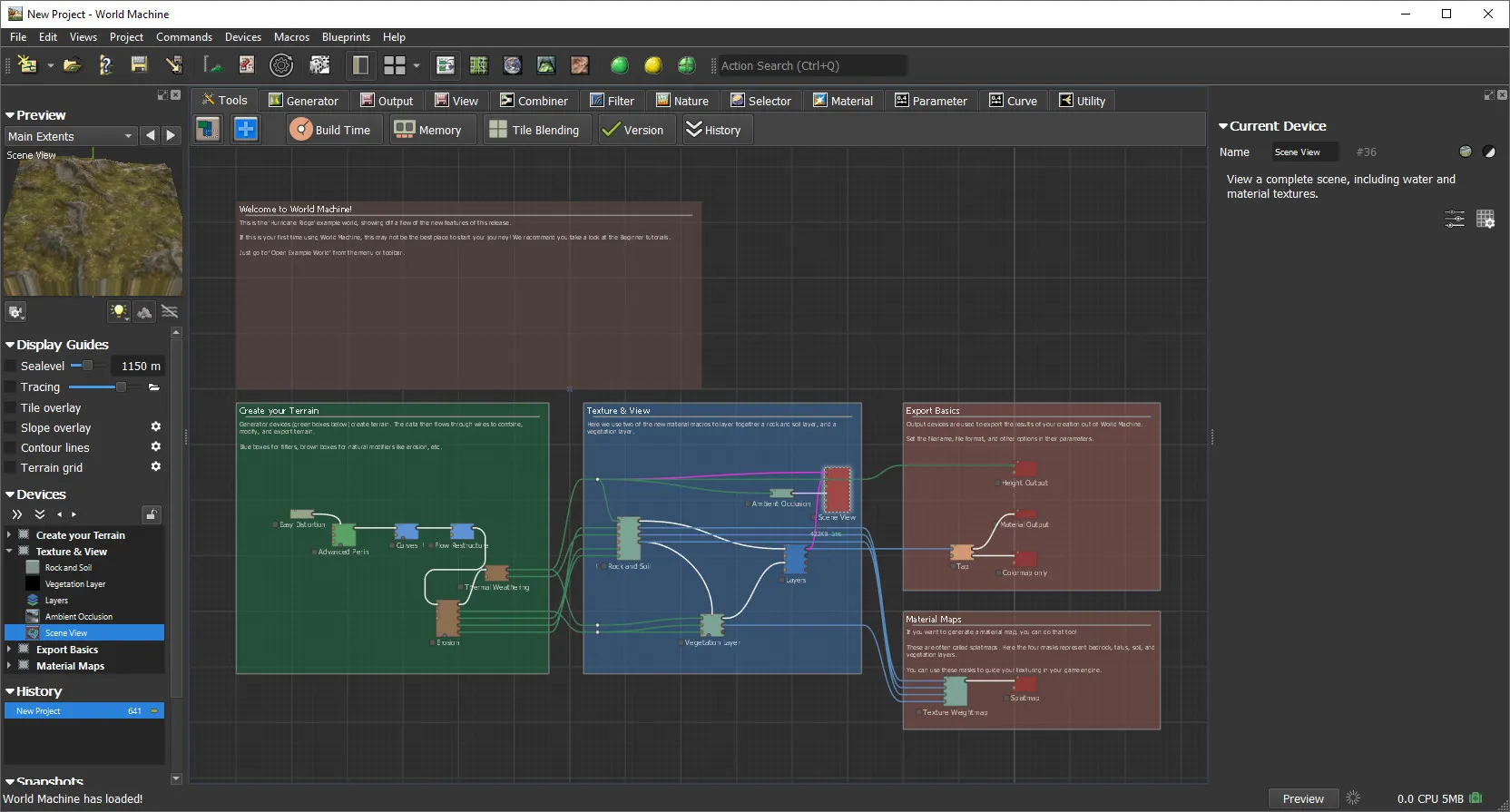Open Contour lines settings gear
The width and height of the screenshot is (1510, 812).
point(155,446)
